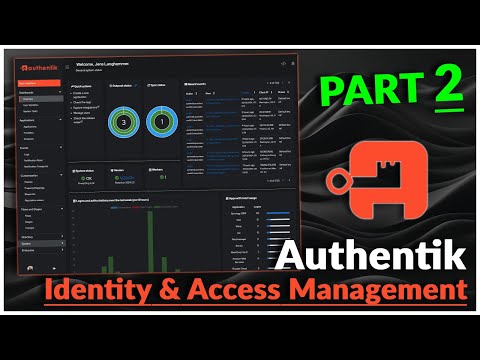Go to previous page at top of Recent events
The height and width of the screenshot is (360, 480).
coord(283,83)
